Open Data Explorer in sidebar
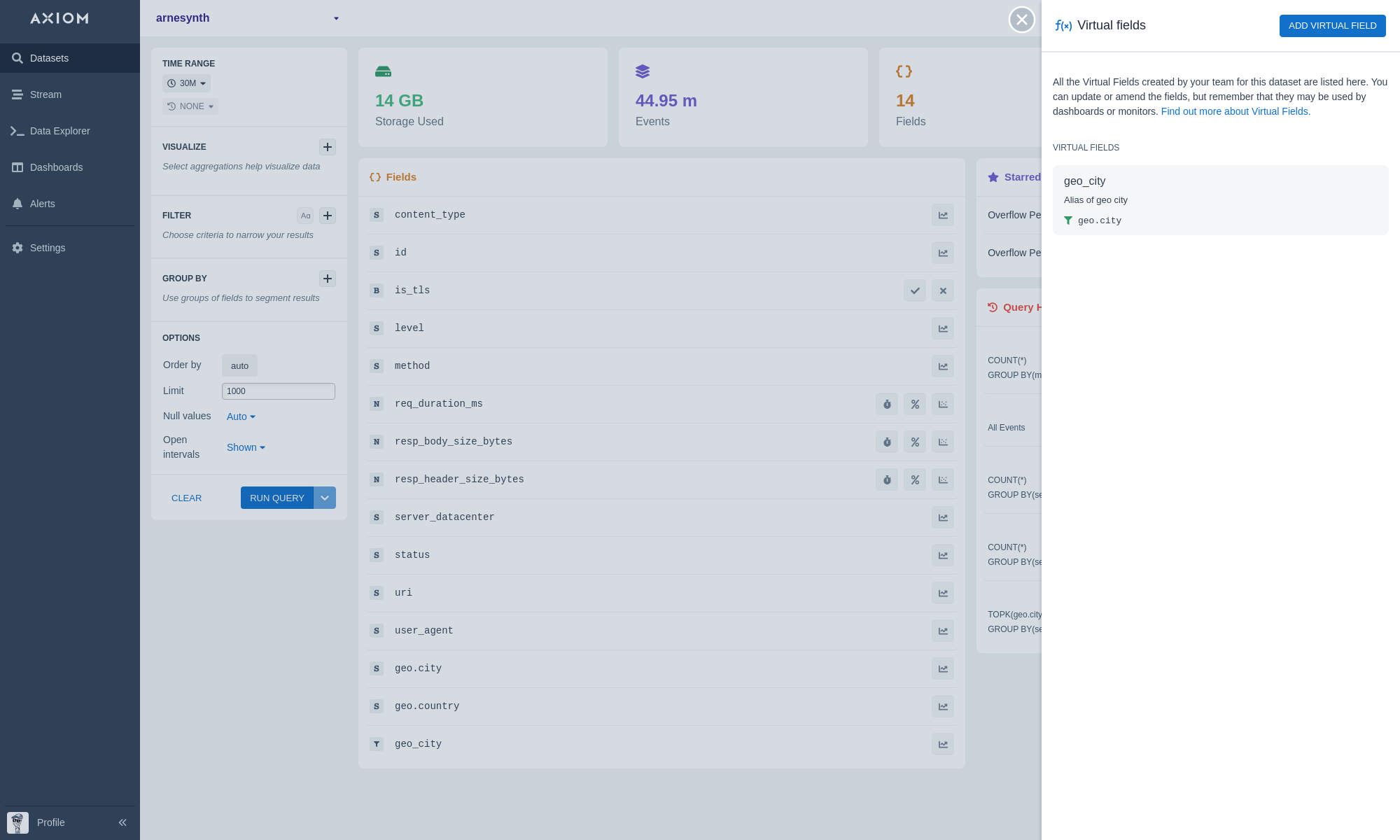 pyautogui.click(x=59, y=131)
